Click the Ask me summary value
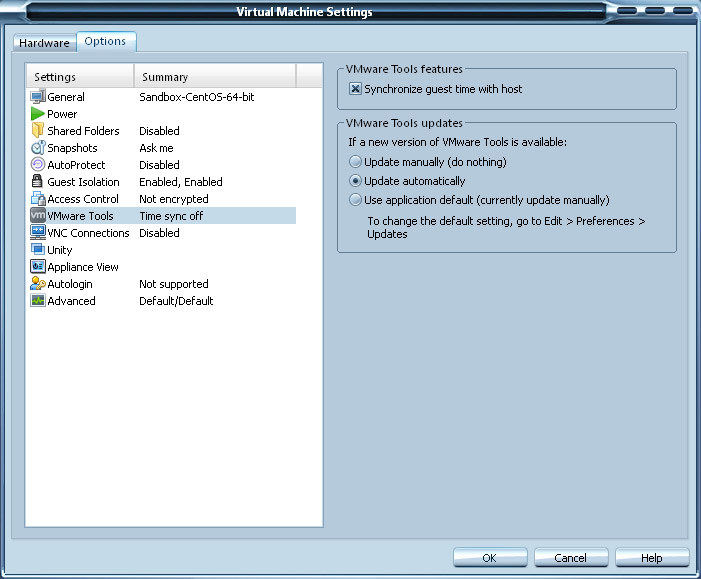Viewport: 701px width, 579px height. pyautogui.click(x=156, y=148)
